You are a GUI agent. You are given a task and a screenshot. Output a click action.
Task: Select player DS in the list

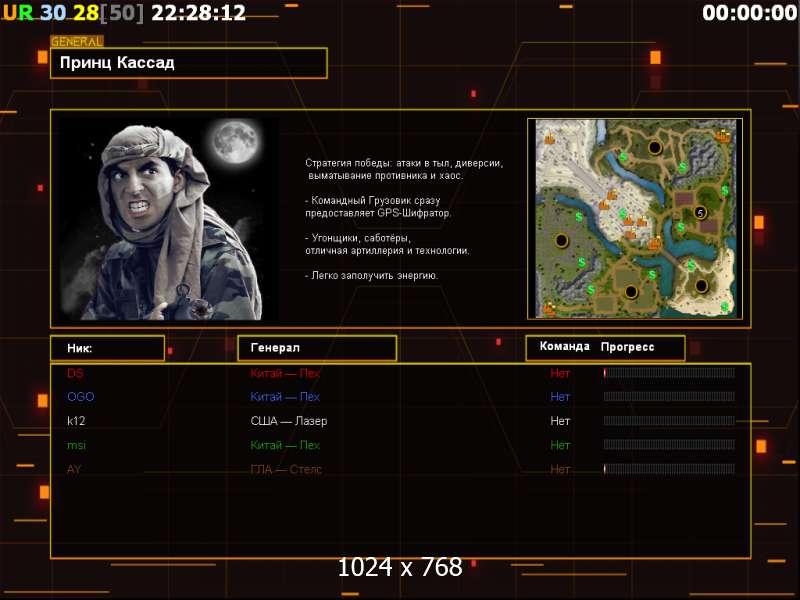[x=75, y=373]
